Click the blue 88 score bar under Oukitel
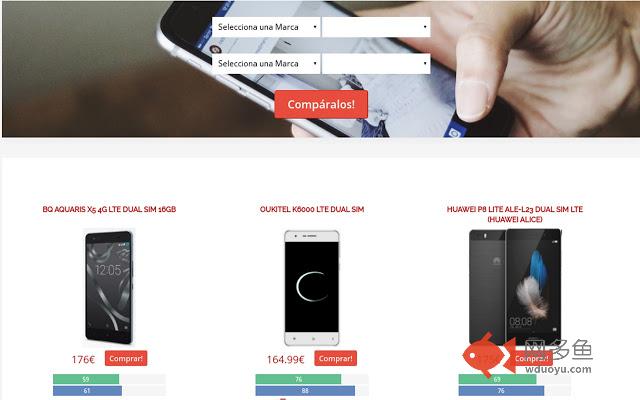Screen dimensions: 640x400 [x=305, y=391]
